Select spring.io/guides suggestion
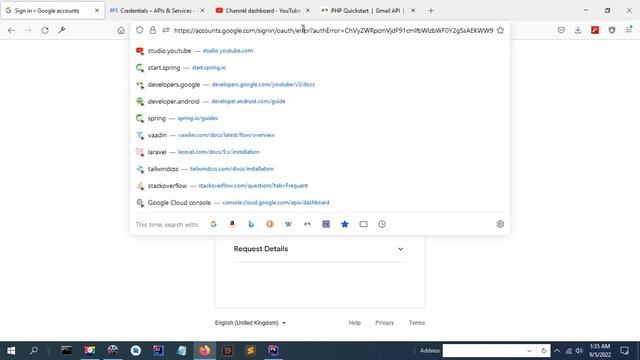The image size is (640, 360). 320,118
